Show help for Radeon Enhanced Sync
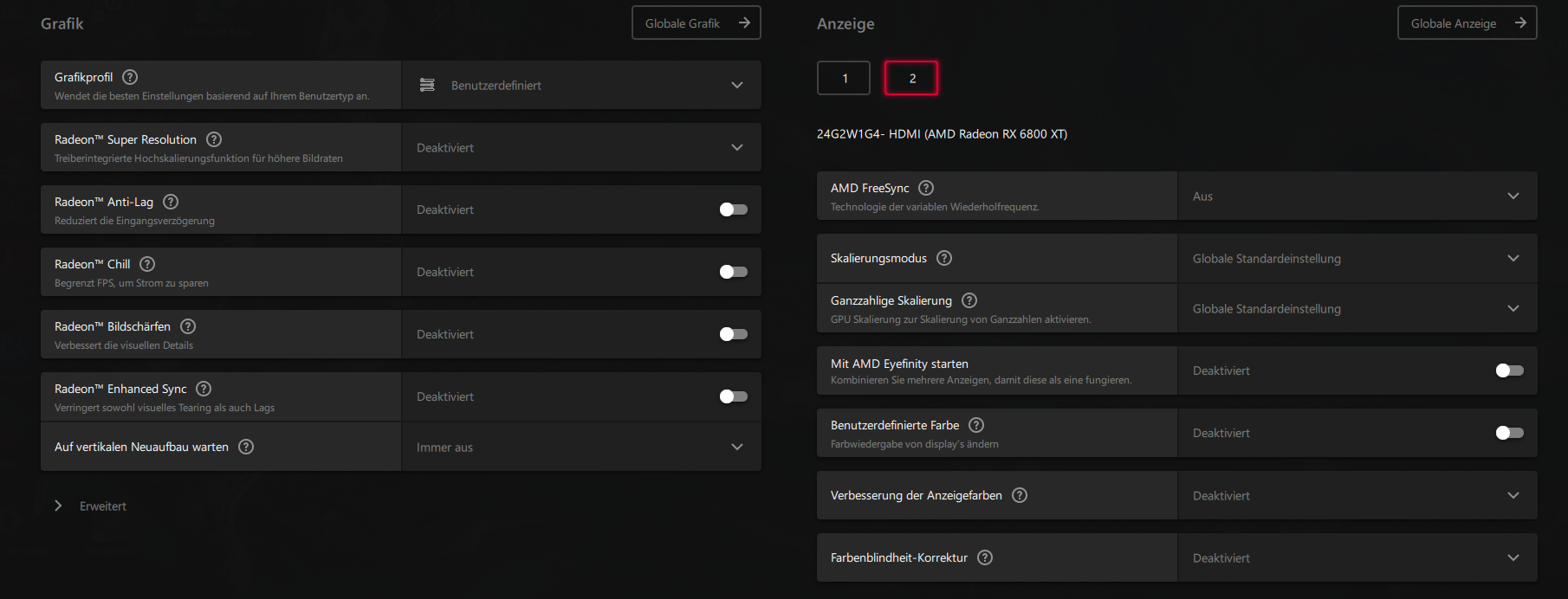Viewport: 1568px width, 599px height. tap(204, 389)
